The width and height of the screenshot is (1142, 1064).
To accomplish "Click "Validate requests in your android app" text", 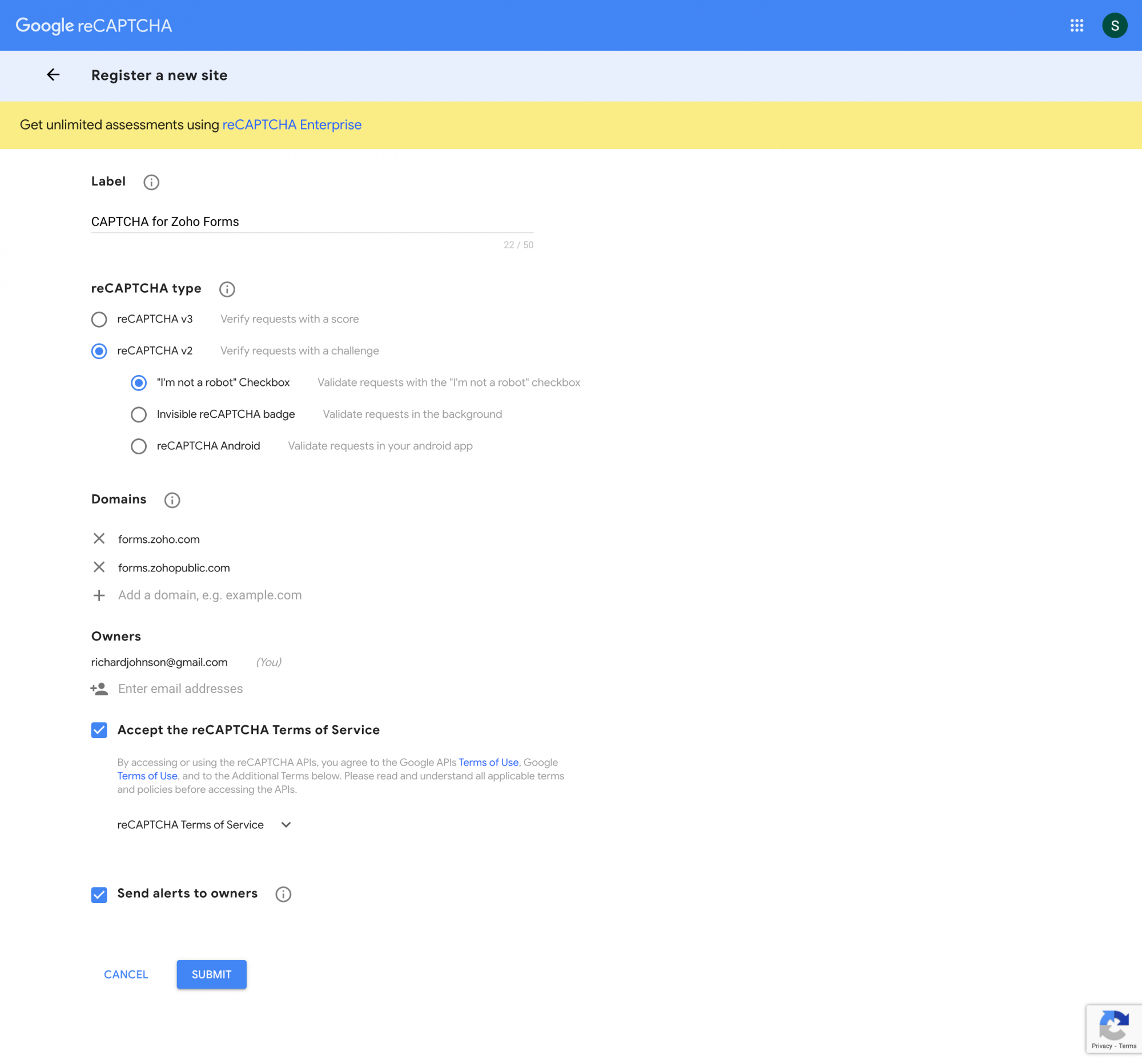I will (380, 446).
